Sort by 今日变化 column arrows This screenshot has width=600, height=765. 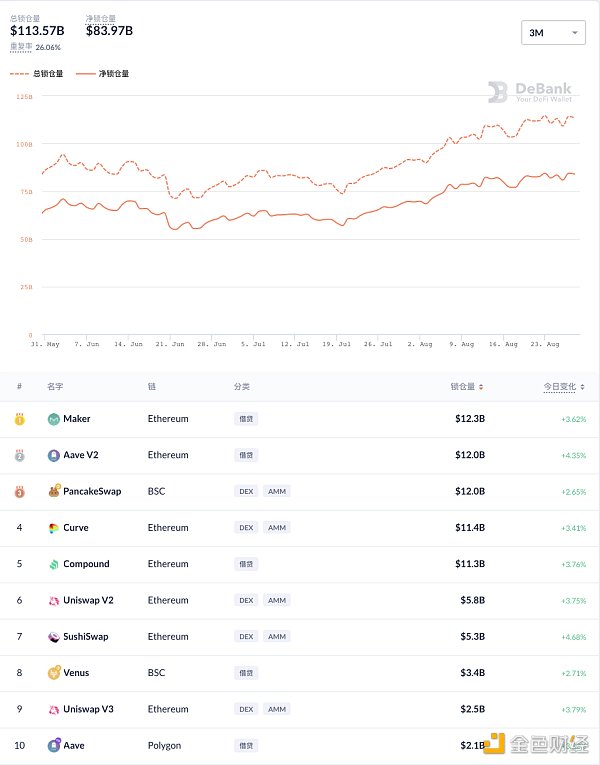point(583,387)
